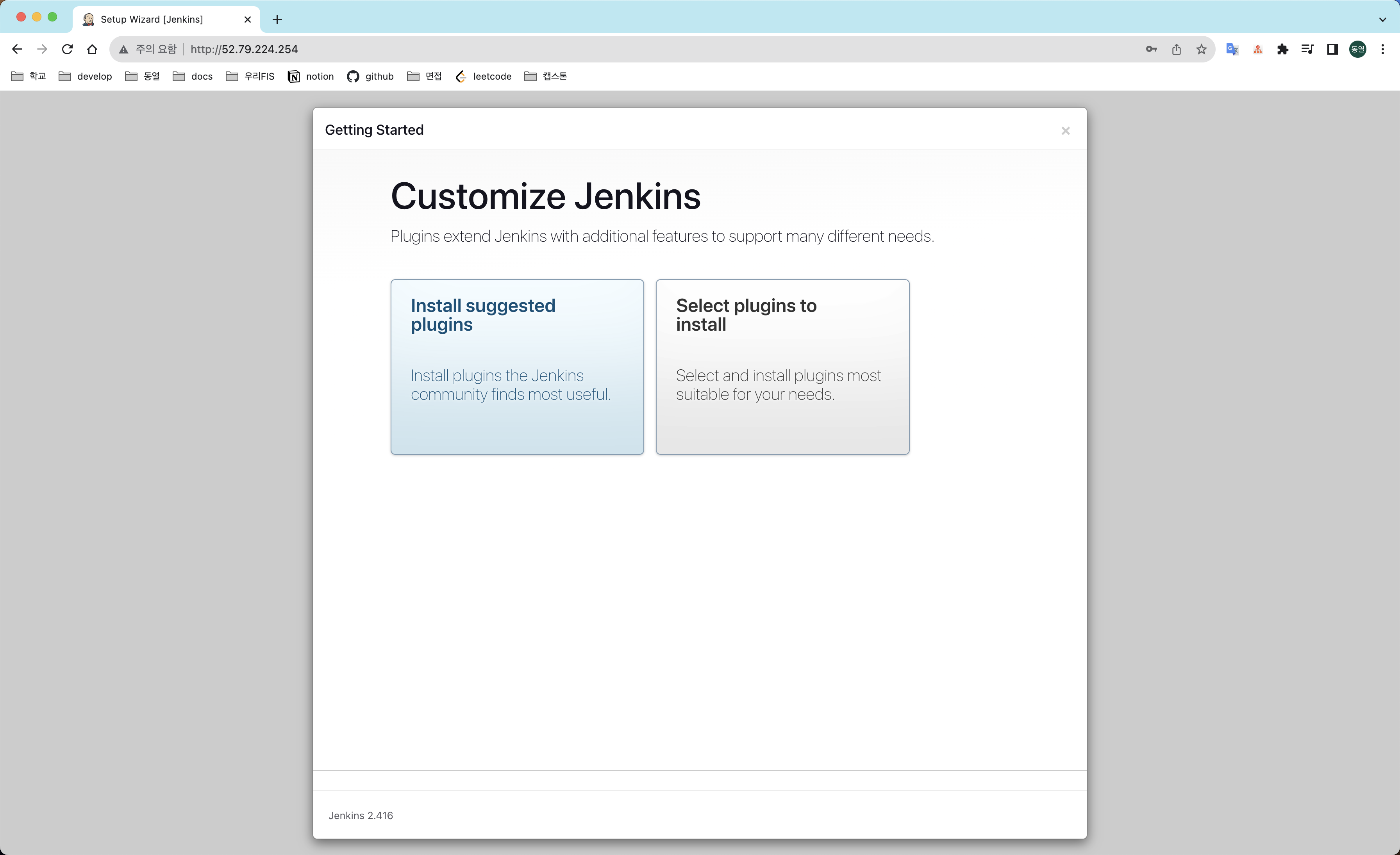The width and height of the screenshot is (1400, 855).
Task: Reload the current page
Action: point(67,50)
